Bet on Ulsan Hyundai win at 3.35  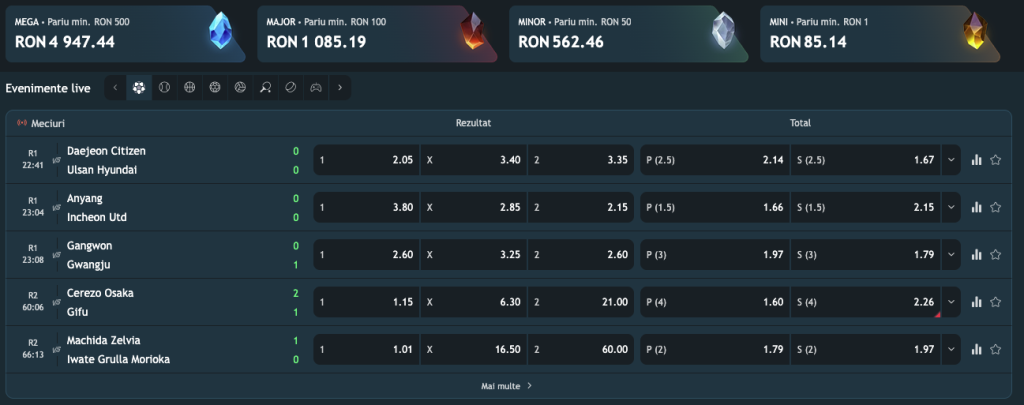pyautogui.click(x=581, y=160)
